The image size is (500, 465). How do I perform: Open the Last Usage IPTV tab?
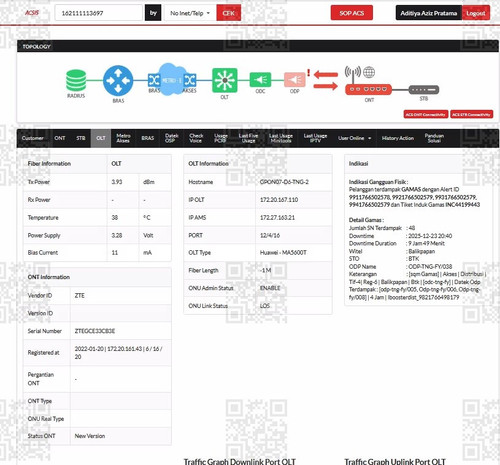[315, 138]
